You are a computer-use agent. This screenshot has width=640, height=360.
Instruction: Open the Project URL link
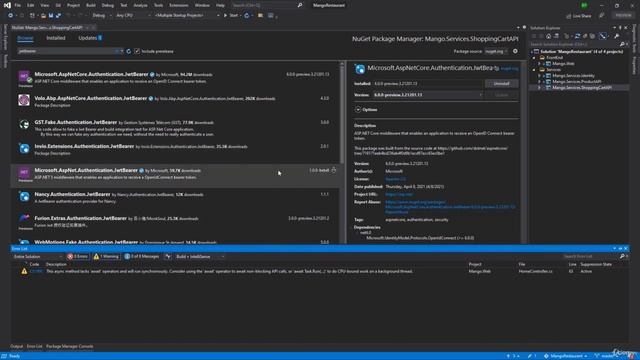click(399, 194)
